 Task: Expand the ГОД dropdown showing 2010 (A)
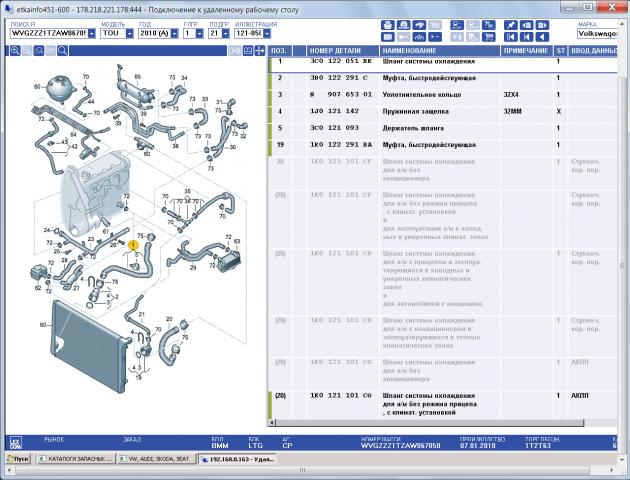(x=174, y=33)
